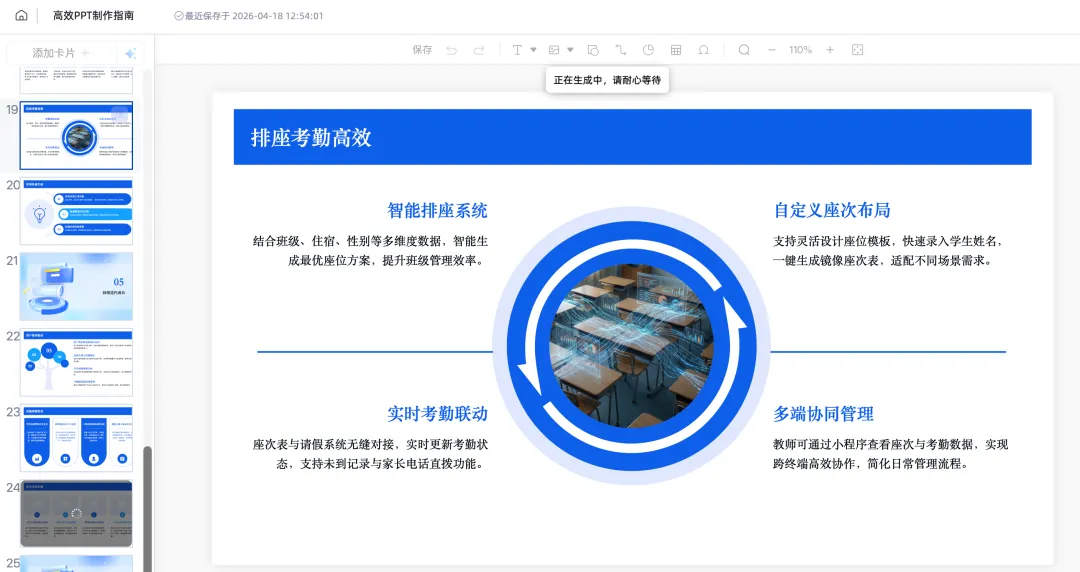The image size is (1080, 572).
Task: Click the heading 自定义座次布局
Action: [832, 210]
